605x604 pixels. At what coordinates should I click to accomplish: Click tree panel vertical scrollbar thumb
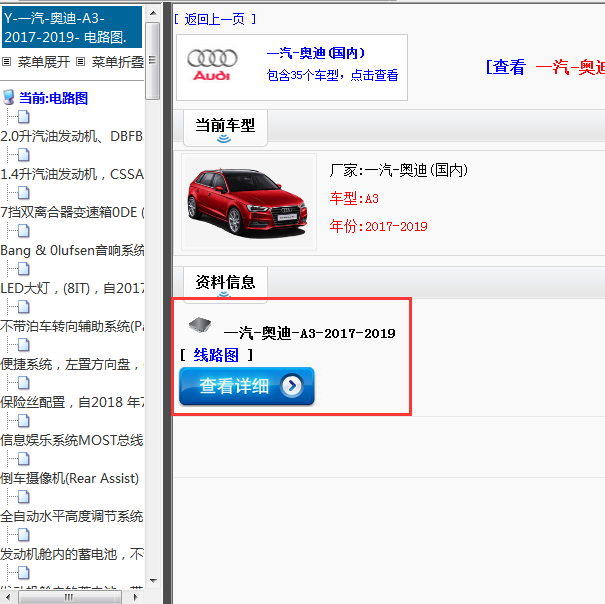point(153,61)
